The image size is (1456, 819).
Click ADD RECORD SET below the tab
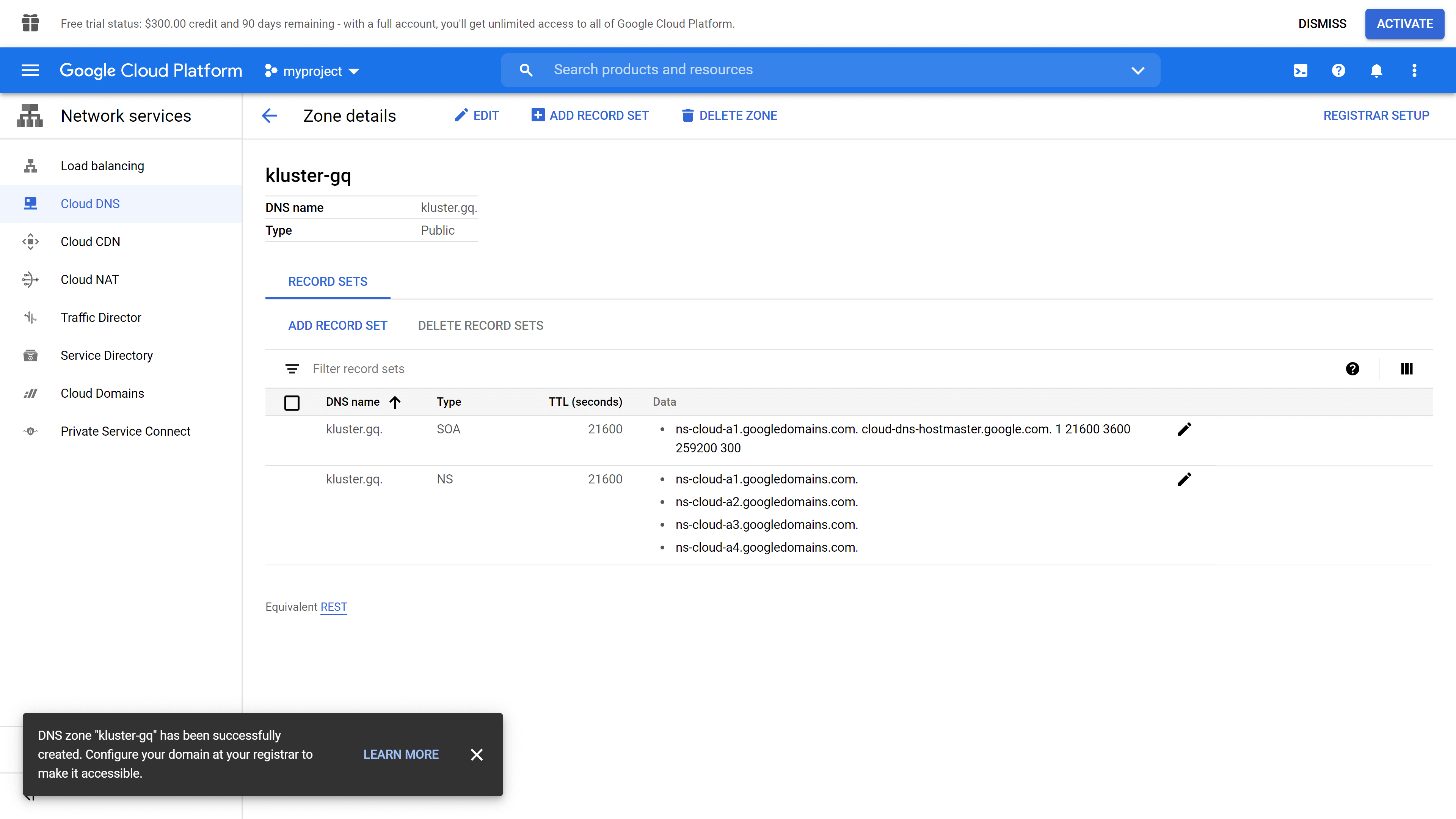337,326
